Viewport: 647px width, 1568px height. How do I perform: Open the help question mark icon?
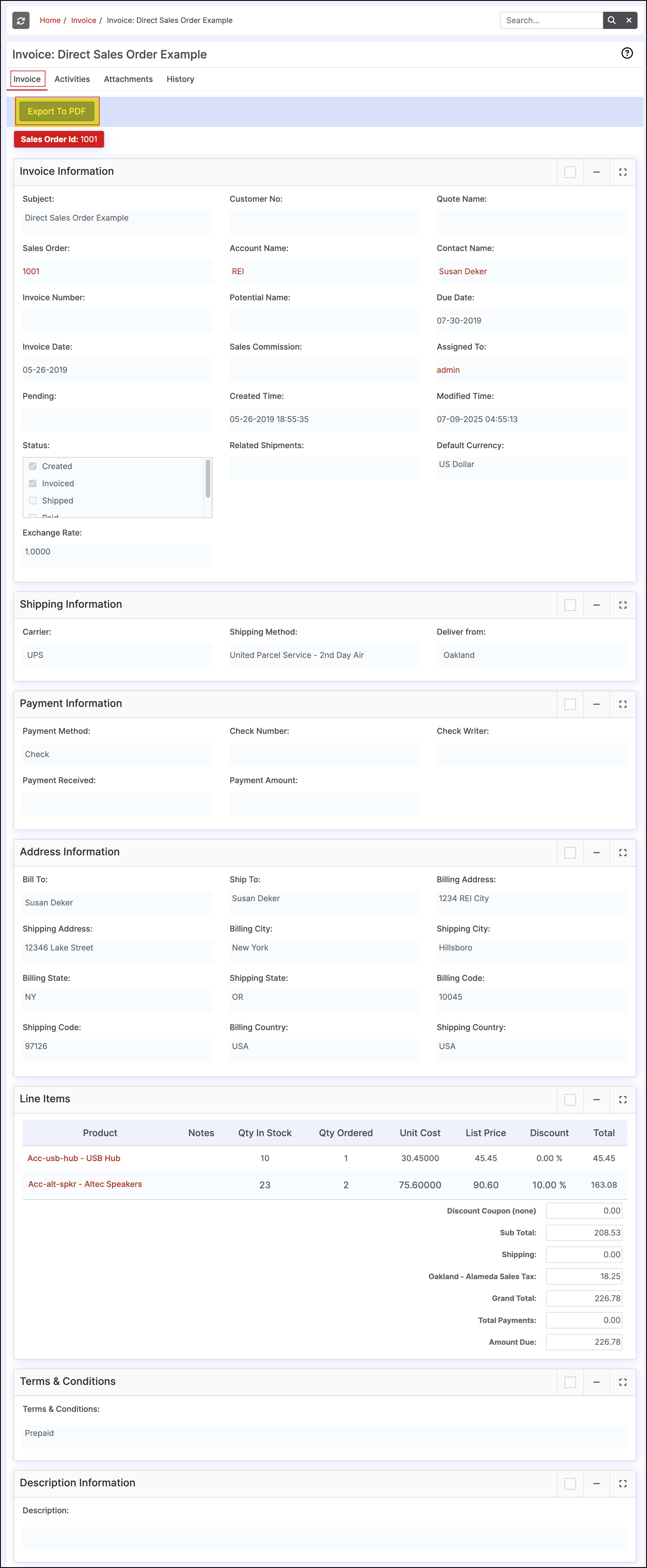[626, 53]
